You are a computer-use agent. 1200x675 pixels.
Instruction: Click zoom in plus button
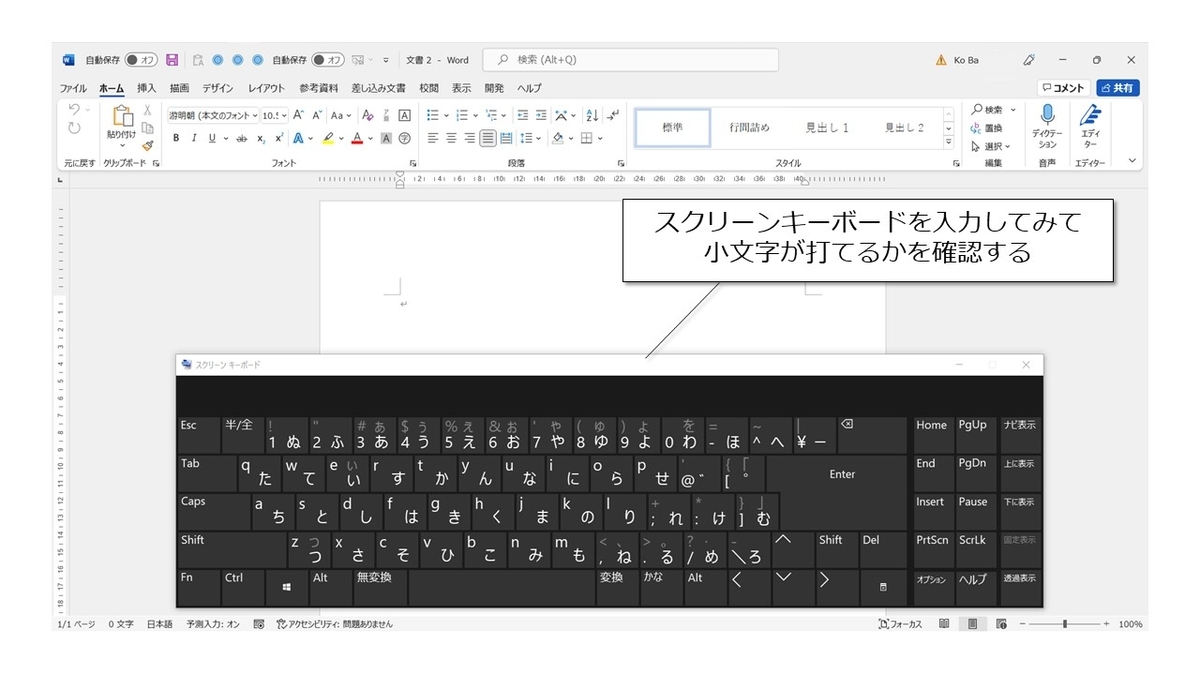click(1106, 624)
